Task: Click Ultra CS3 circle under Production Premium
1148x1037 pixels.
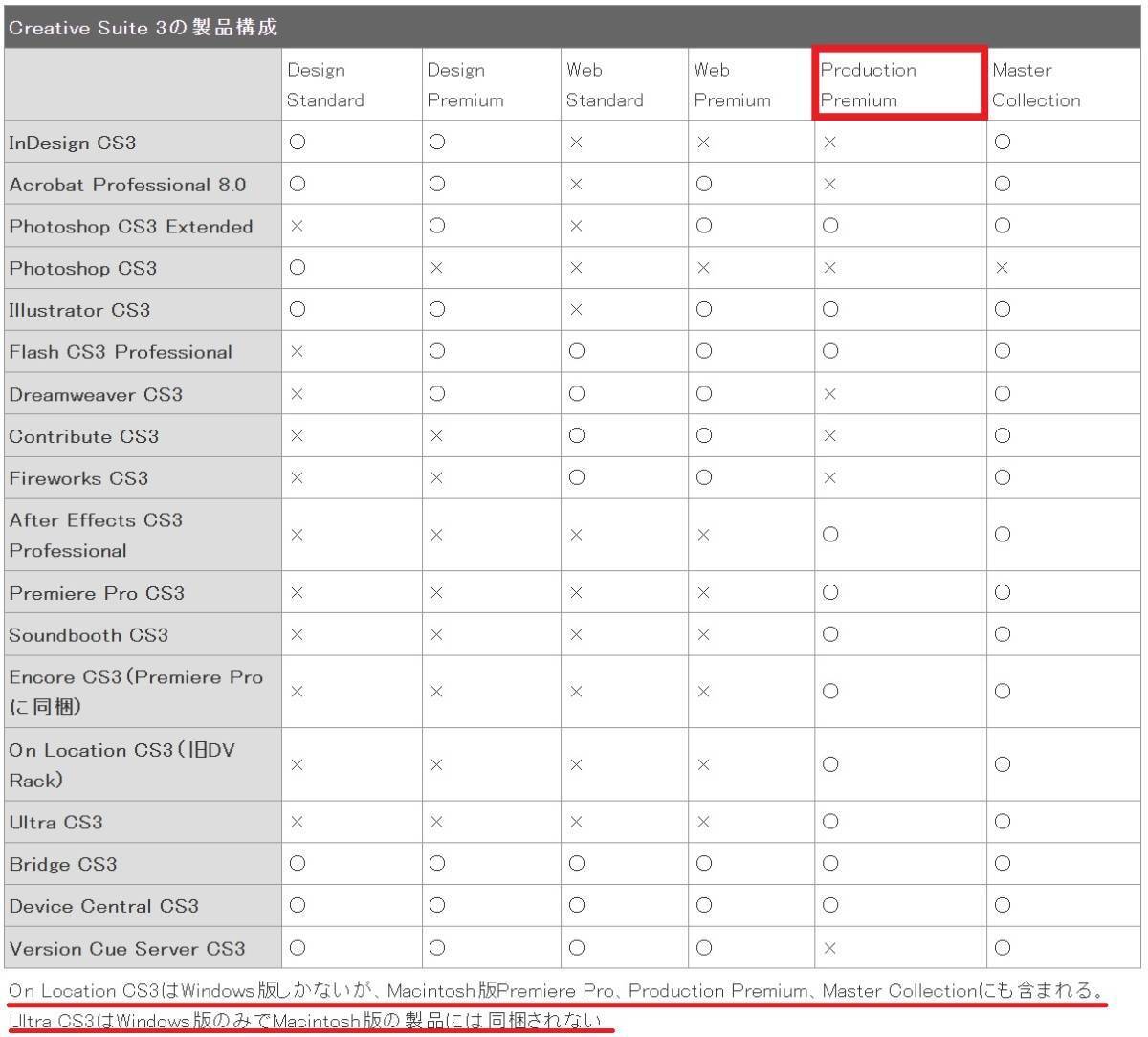Action: 830,822
